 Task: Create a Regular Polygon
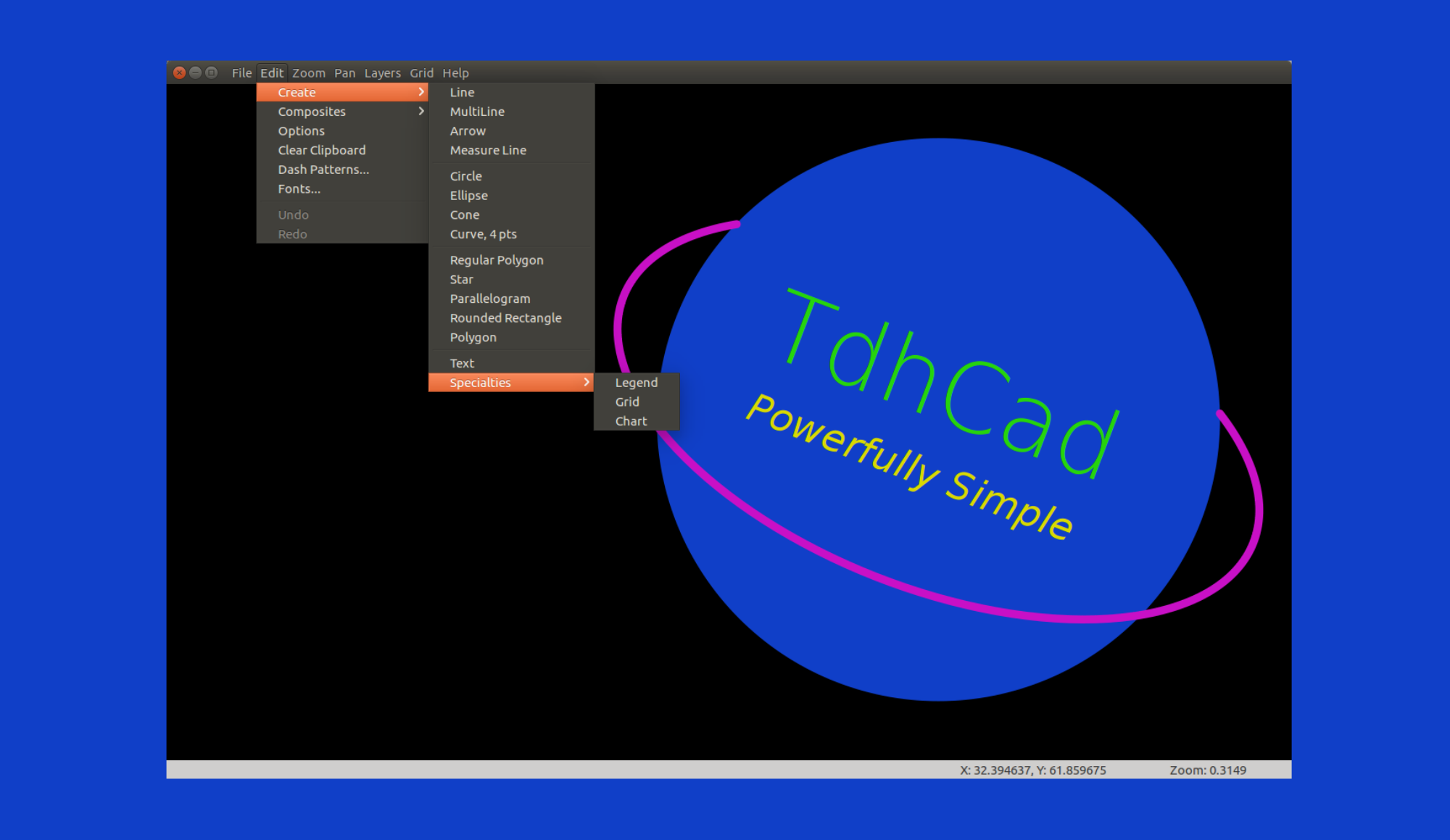tap(512, 260)
